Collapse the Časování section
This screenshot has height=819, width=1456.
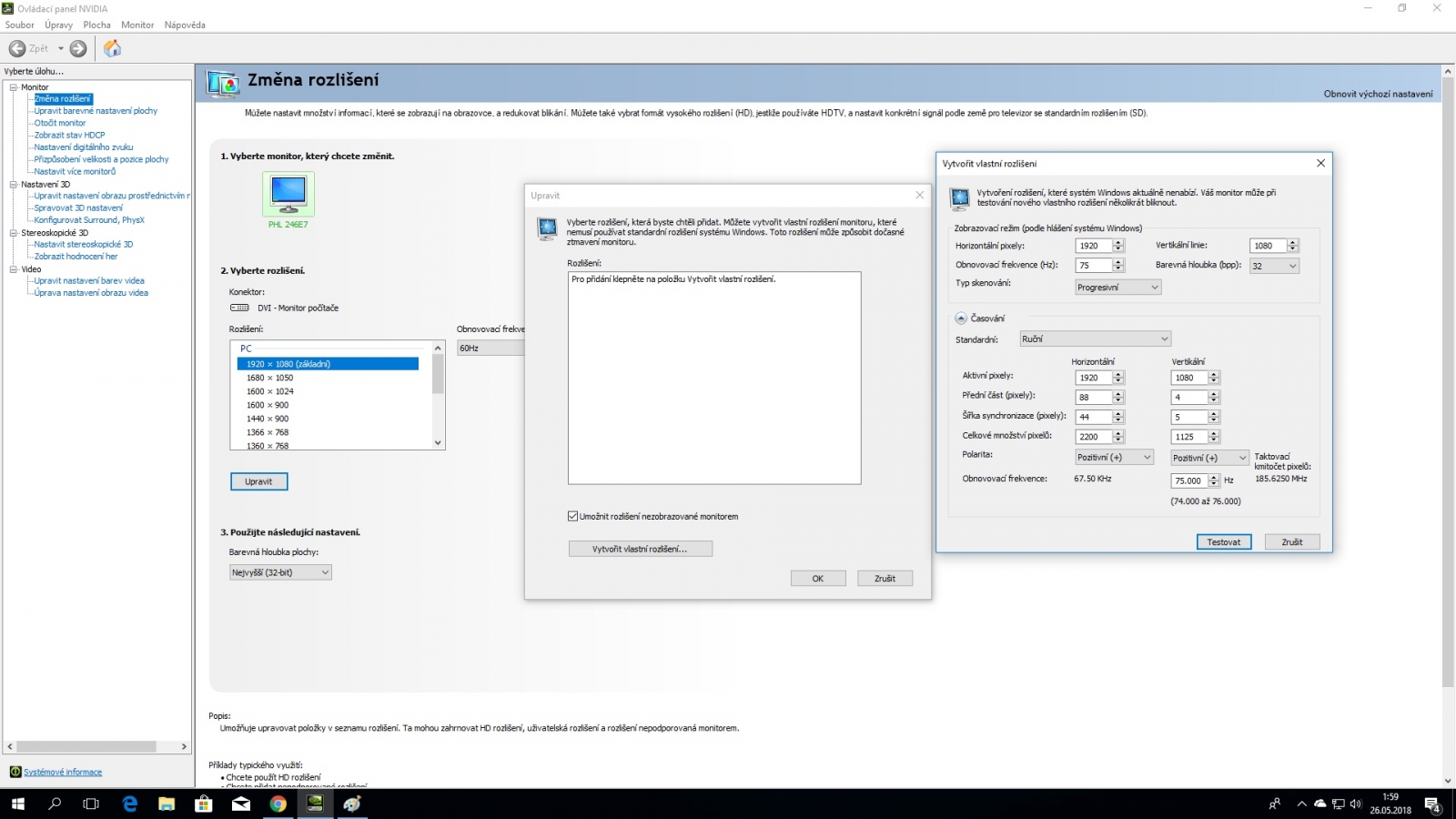(960, 318)
